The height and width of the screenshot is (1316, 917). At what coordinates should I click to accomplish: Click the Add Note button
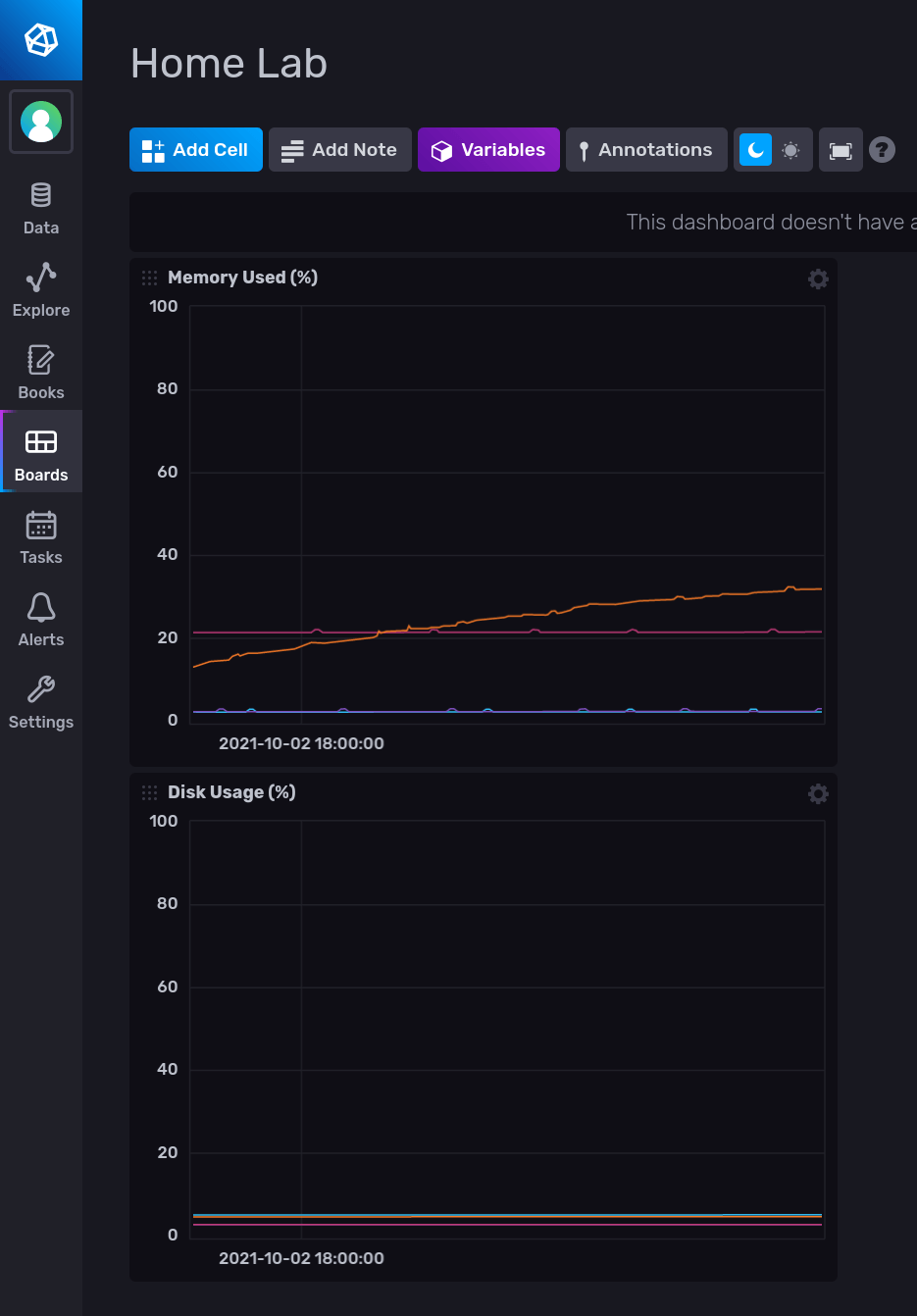(339, 149)
